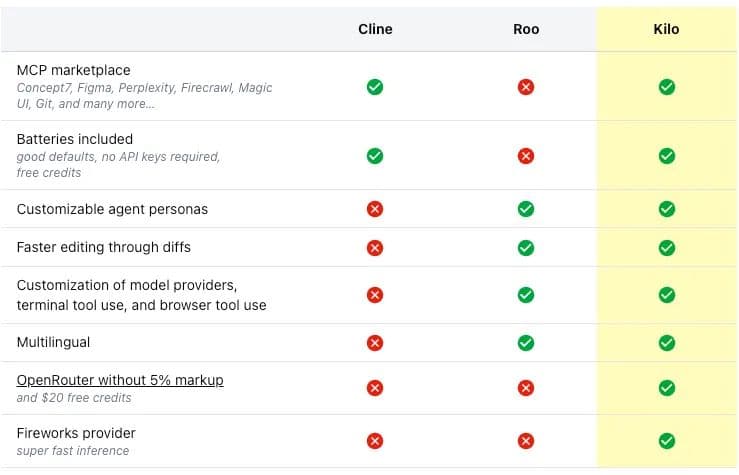Screen dimensions: 739x475
Task: Open the OpenRouter without 5% markup link
Action: click(120, 380)
